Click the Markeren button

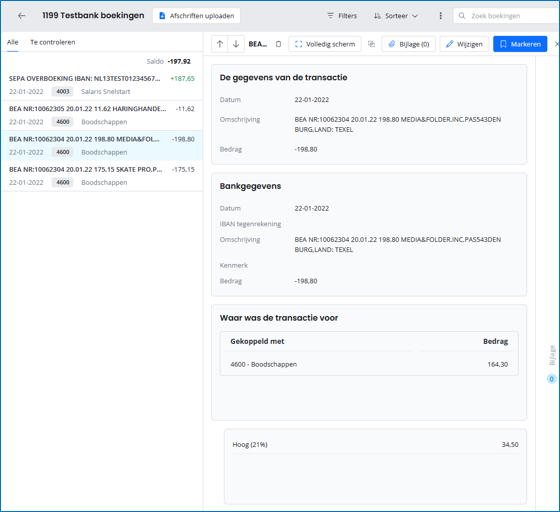pos(520,44)
